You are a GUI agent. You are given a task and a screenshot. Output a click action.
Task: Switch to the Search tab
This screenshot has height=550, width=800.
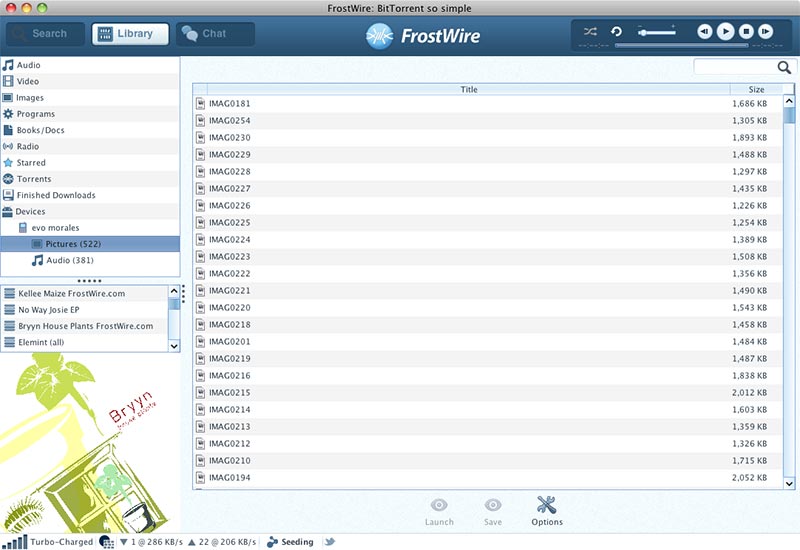click(45, 34)
